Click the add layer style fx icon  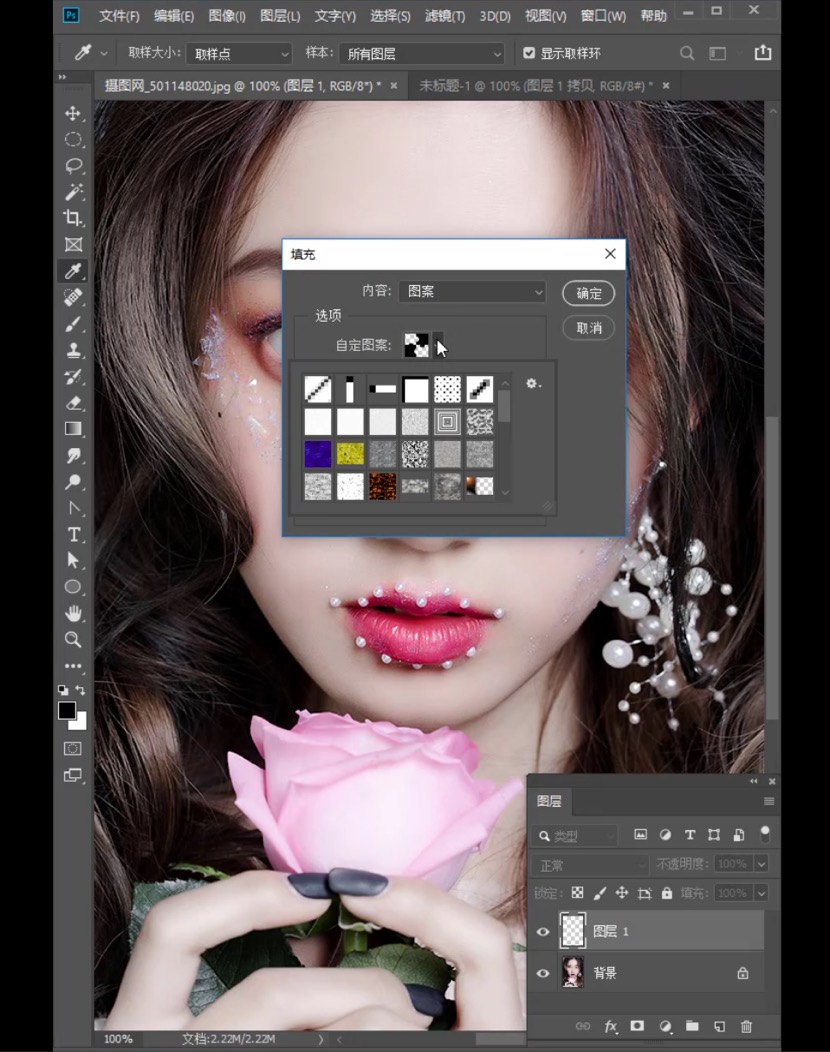pyautogui.click(x=610, y=1026)
